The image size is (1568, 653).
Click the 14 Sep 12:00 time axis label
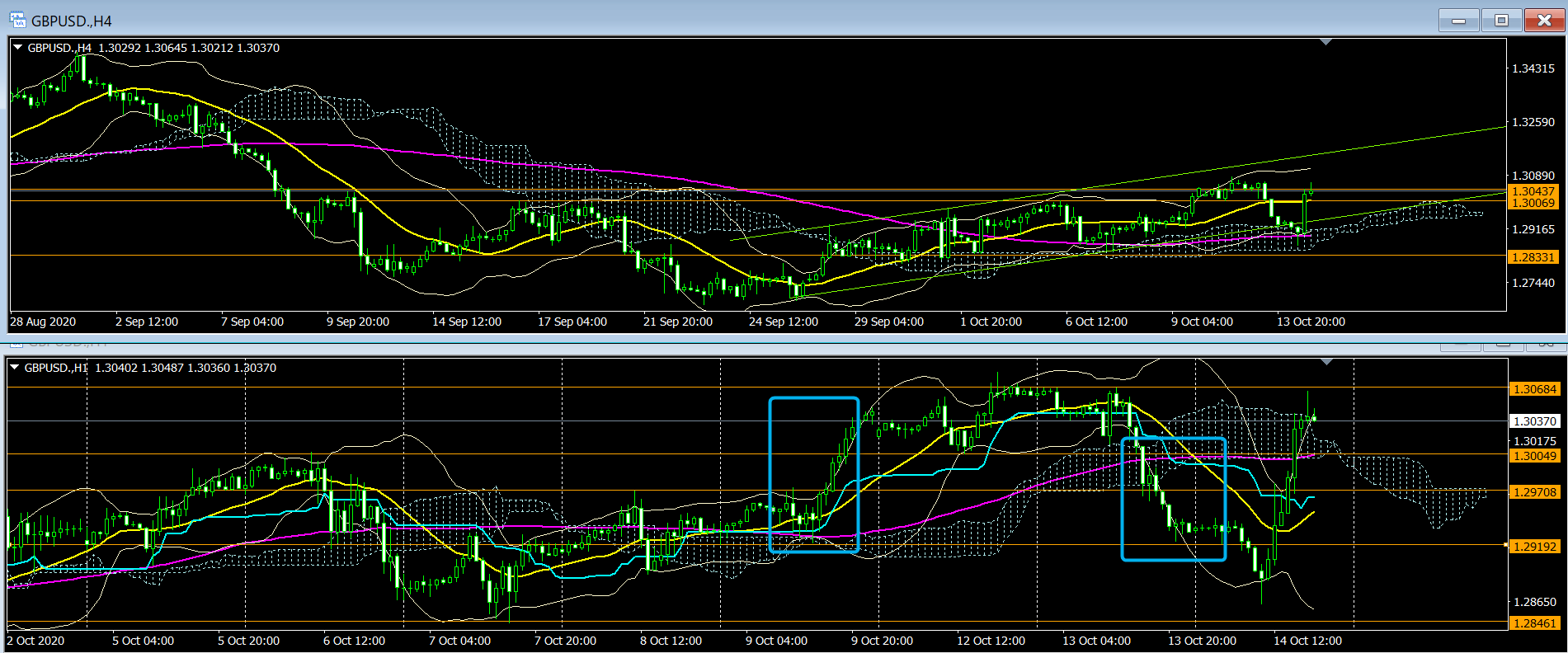tap(467, 322)
